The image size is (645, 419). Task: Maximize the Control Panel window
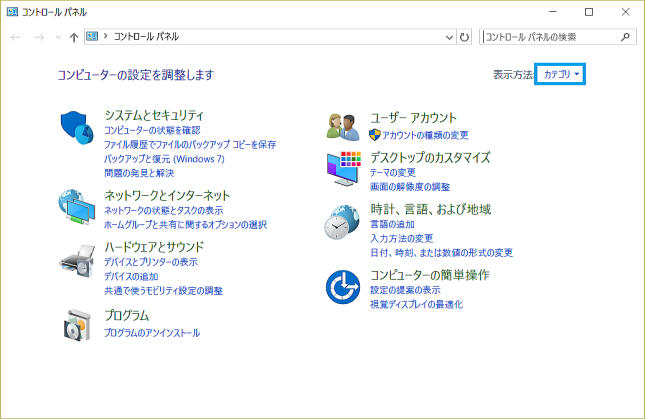pos(589,12)
